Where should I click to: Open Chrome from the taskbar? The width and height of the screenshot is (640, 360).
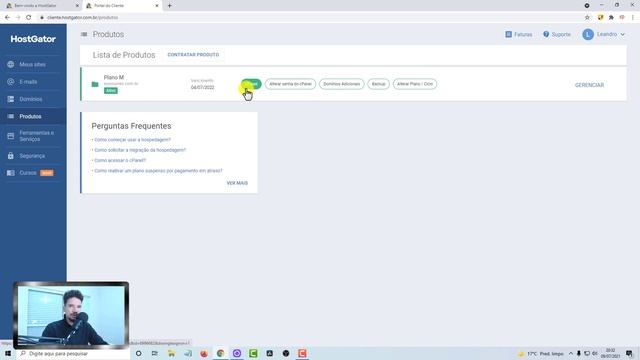[220, 353]
